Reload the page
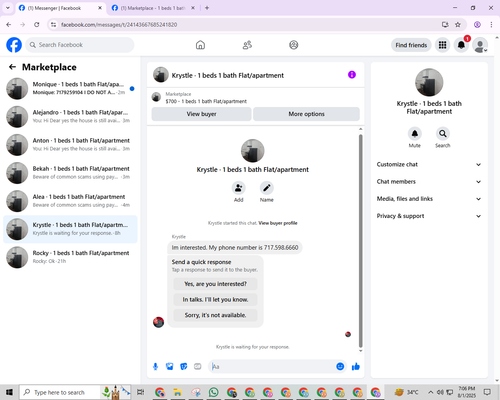 (37, 24)
